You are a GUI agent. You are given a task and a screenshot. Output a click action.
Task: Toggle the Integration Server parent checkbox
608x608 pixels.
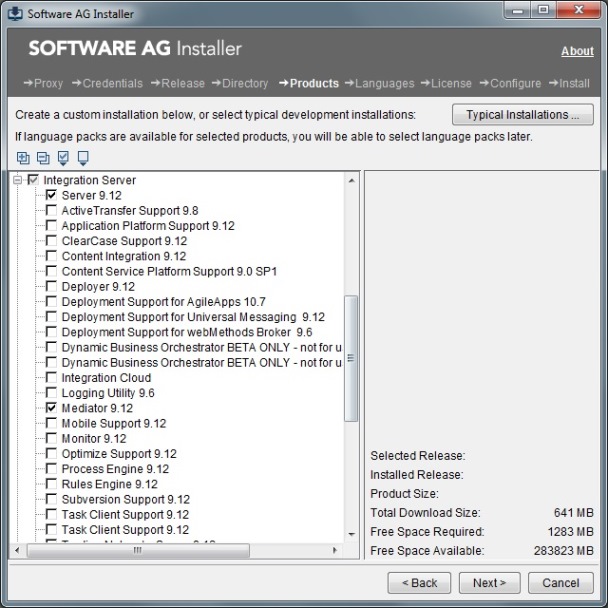[33, 180]
